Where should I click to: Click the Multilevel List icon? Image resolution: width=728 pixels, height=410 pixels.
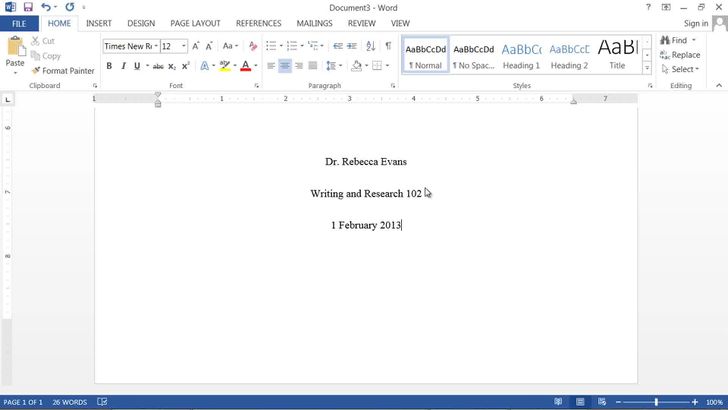312,46
